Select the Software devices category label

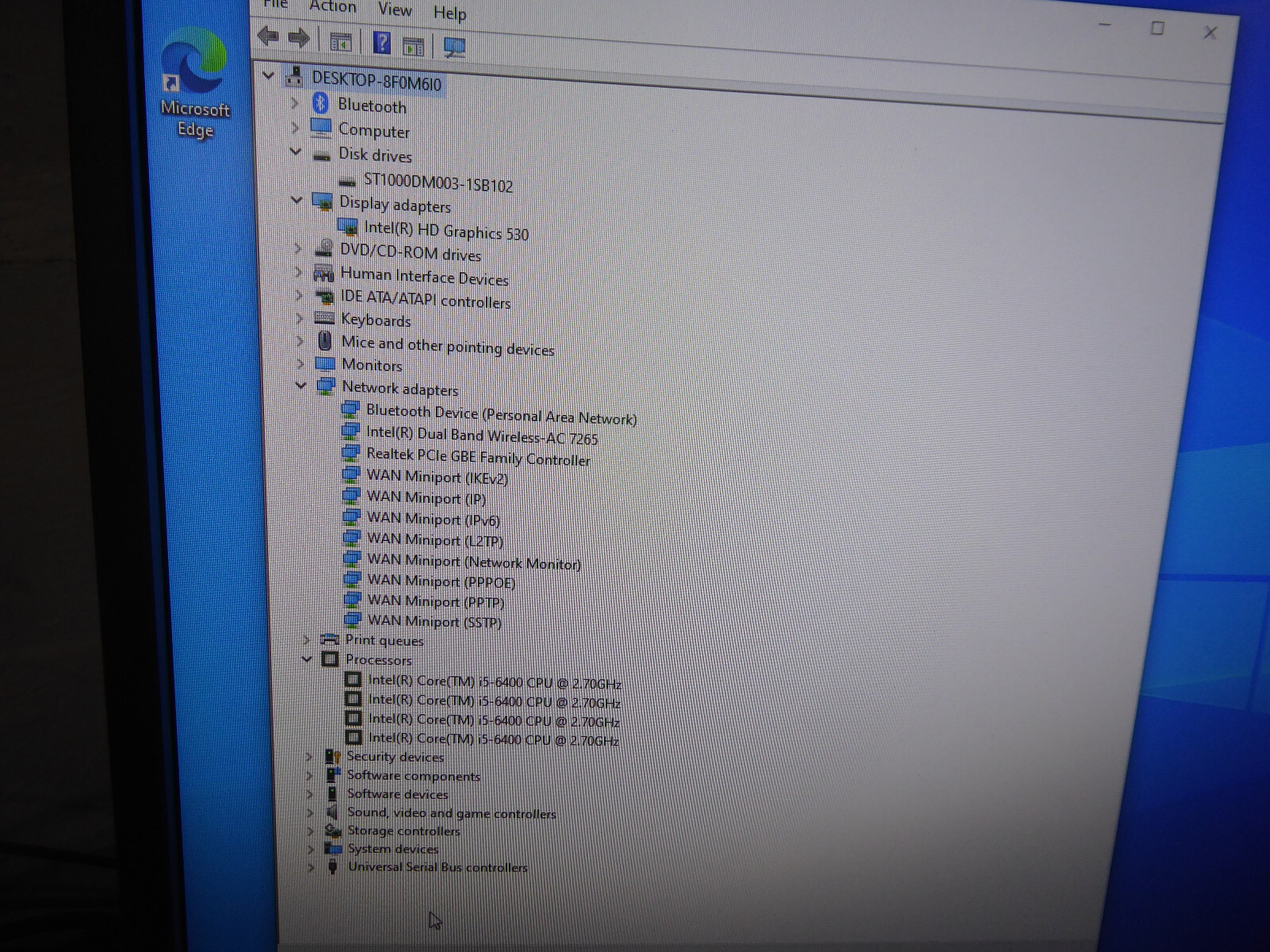pos(398,793)
